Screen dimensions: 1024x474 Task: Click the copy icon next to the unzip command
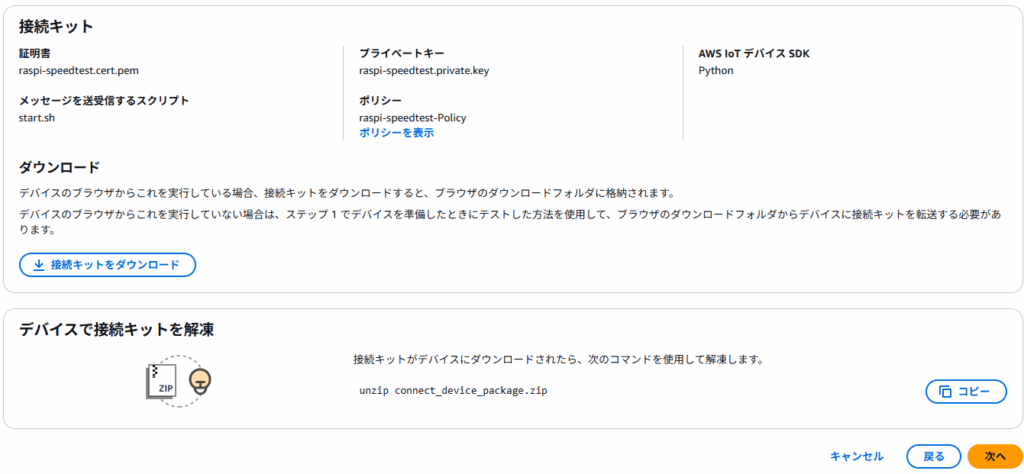click(945, 392)
